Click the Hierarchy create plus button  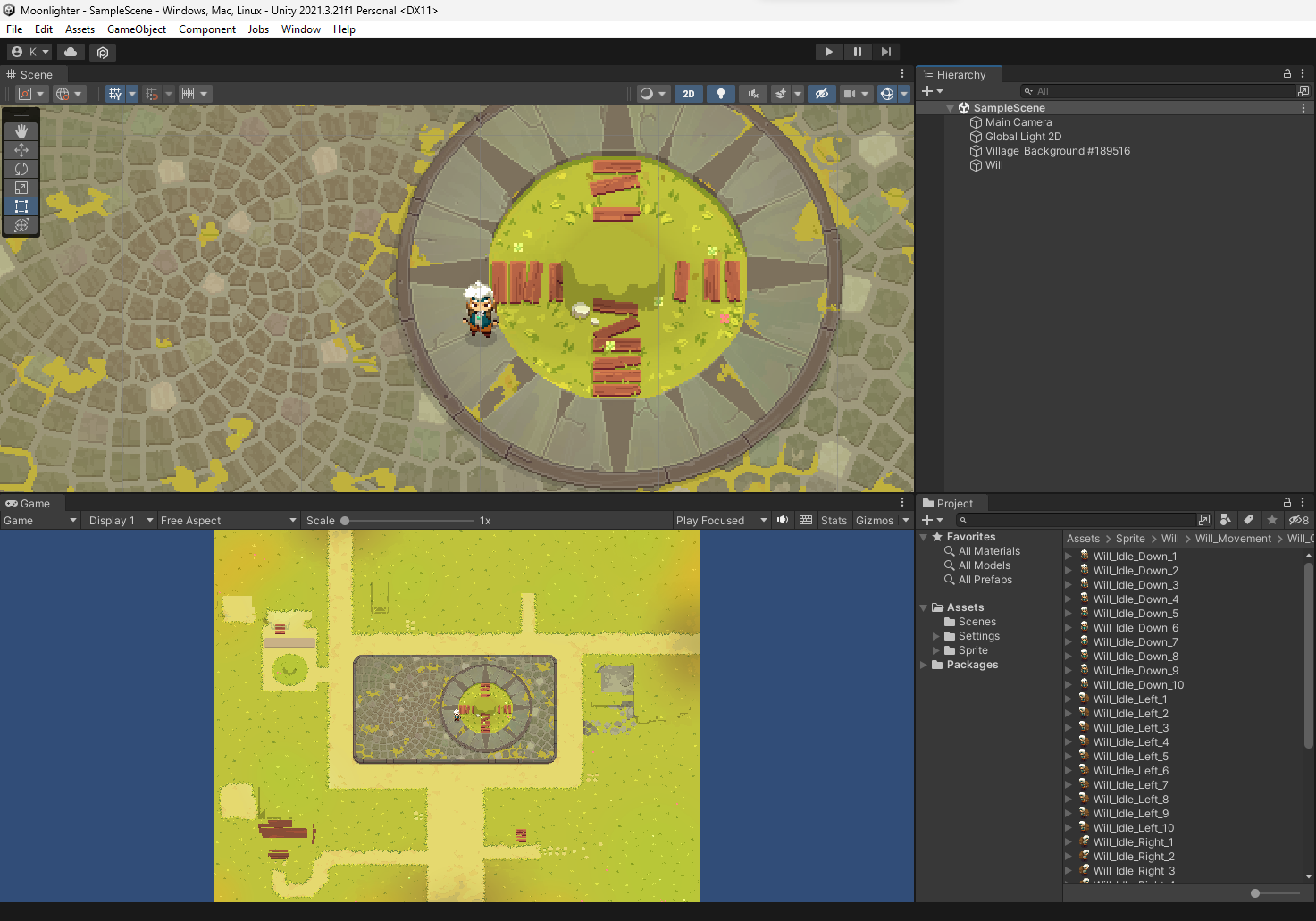tap(932, 91)
